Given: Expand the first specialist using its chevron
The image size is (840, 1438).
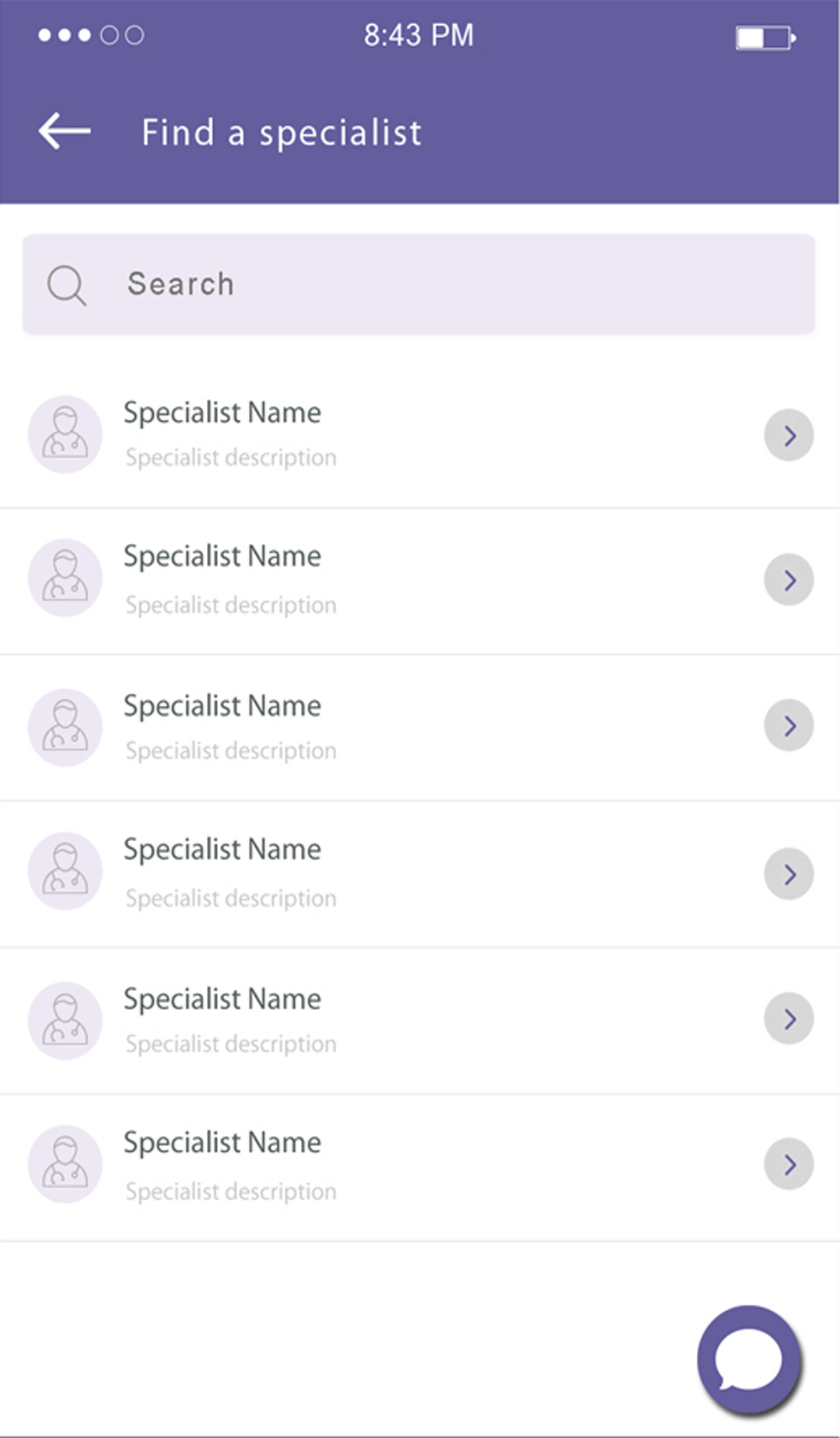Looking at the screenshot, I should (x=789, y=436).
